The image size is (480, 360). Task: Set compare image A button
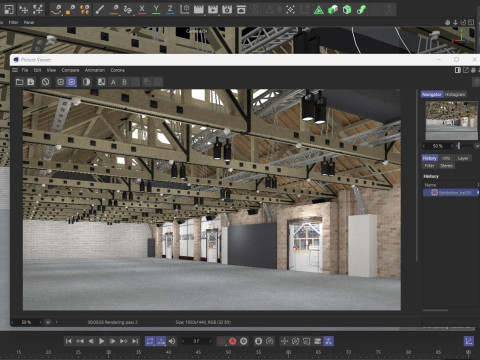pyautogui.click(x=113, y=82)
